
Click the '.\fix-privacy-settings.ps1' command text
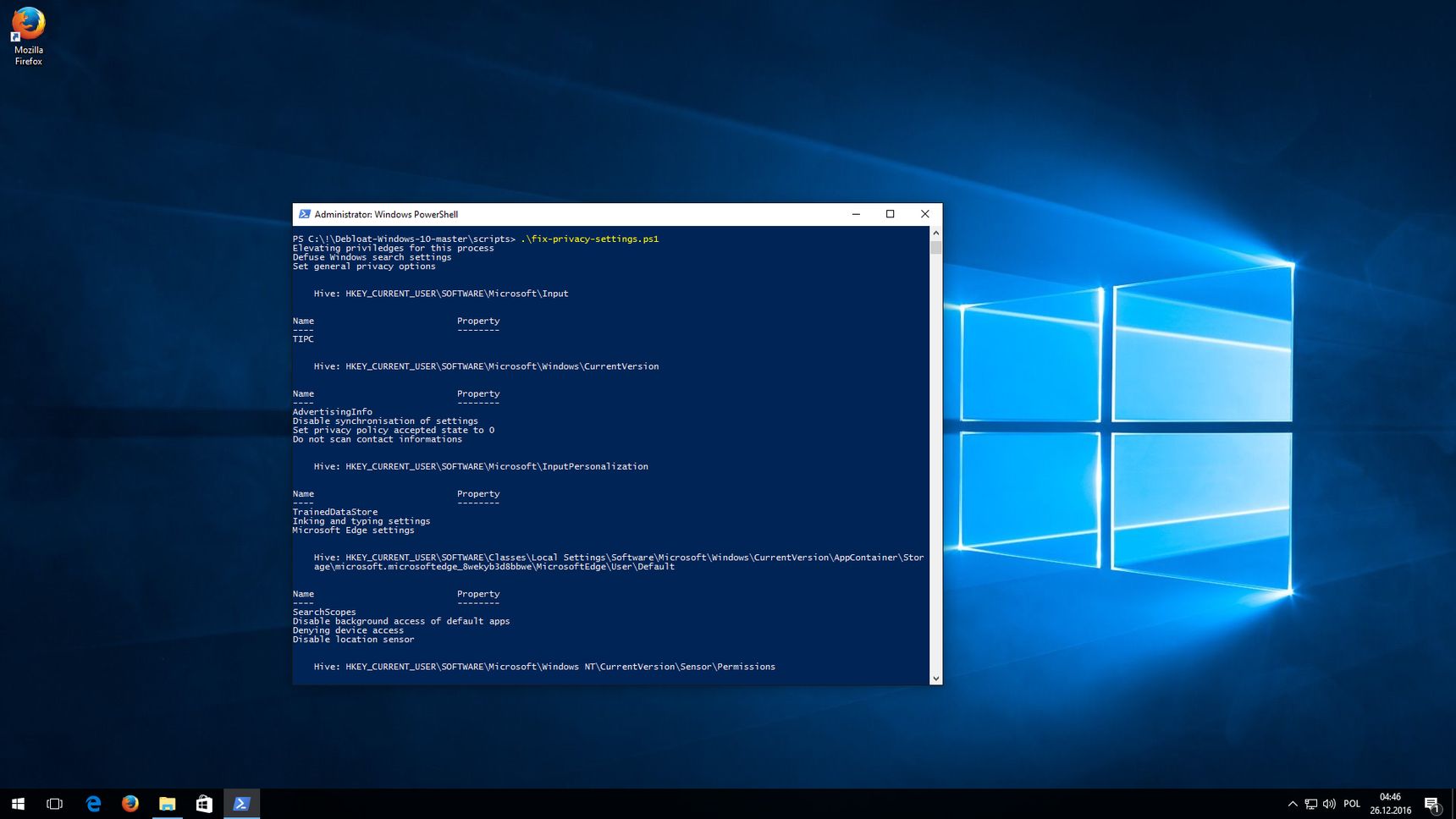point(590,239)
